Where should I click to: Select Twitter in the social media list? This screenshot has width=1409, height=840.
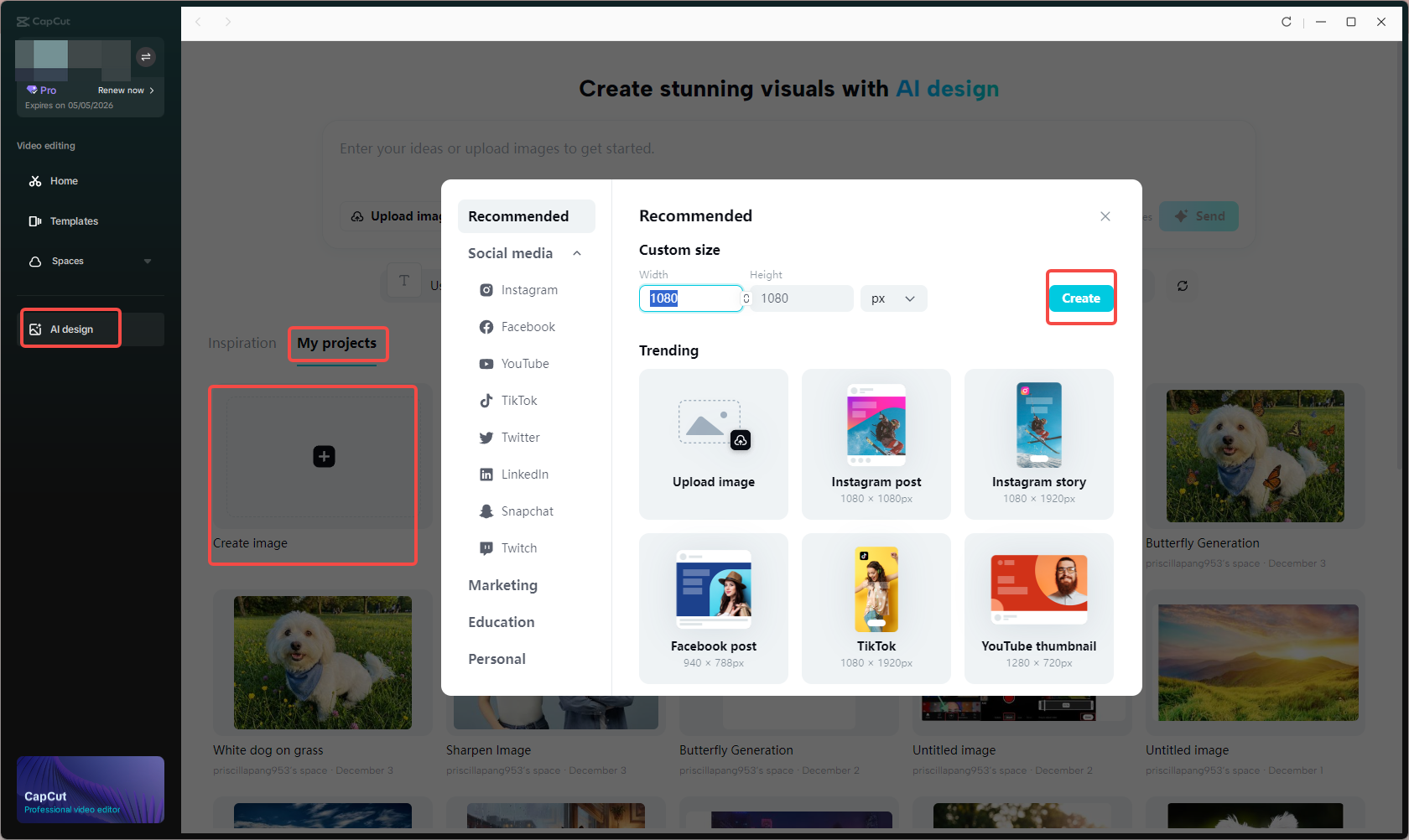[519, 437]
